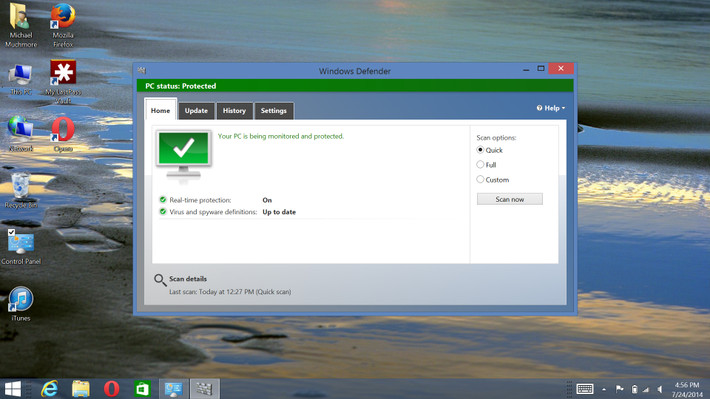The image size is (710, 399).
Task: Launch Opera from the taskbar
Action: pyautogui.click(x=111, y=389)
